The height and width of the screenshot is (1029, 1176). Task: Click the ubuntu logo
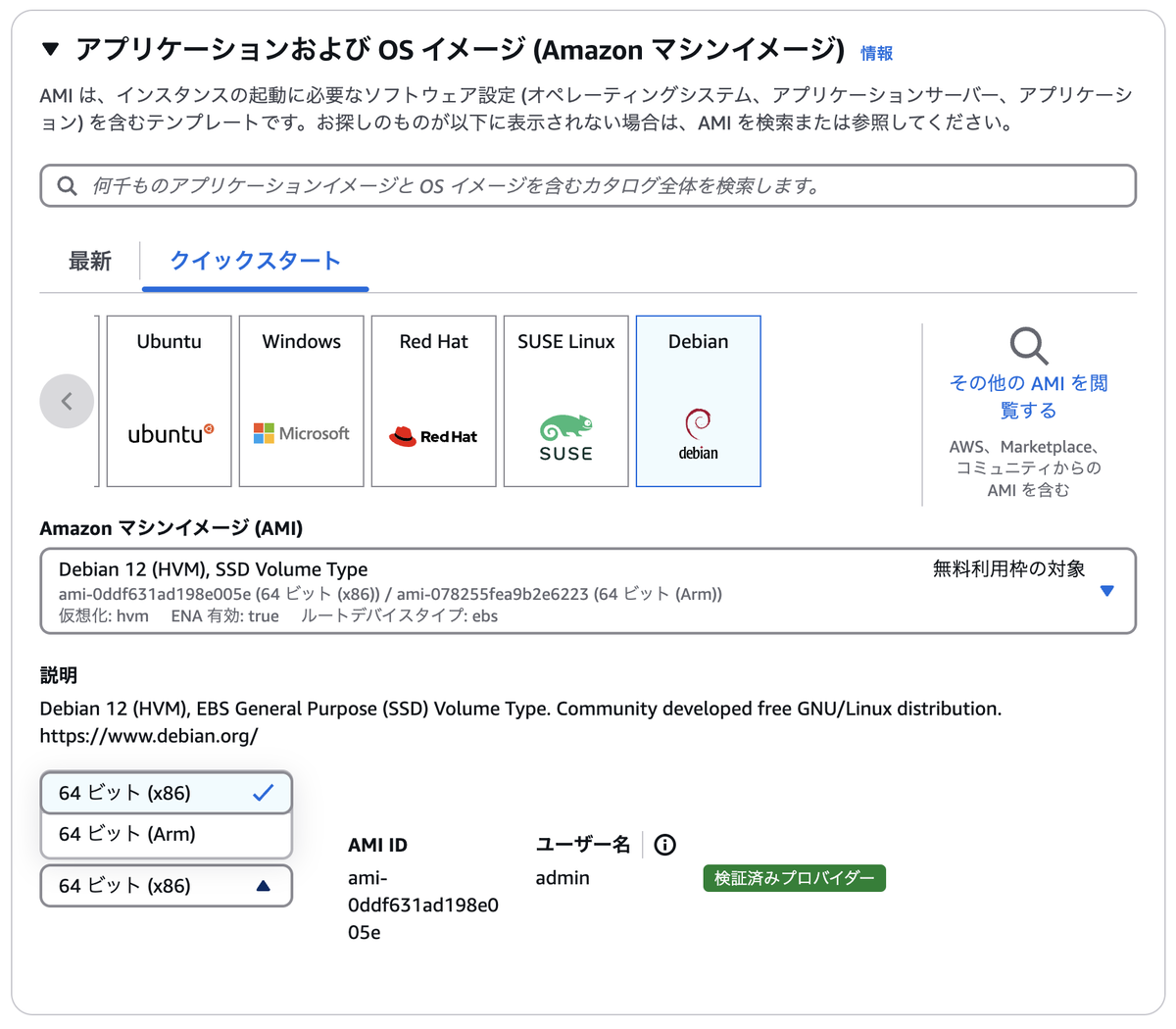(171, 434)
